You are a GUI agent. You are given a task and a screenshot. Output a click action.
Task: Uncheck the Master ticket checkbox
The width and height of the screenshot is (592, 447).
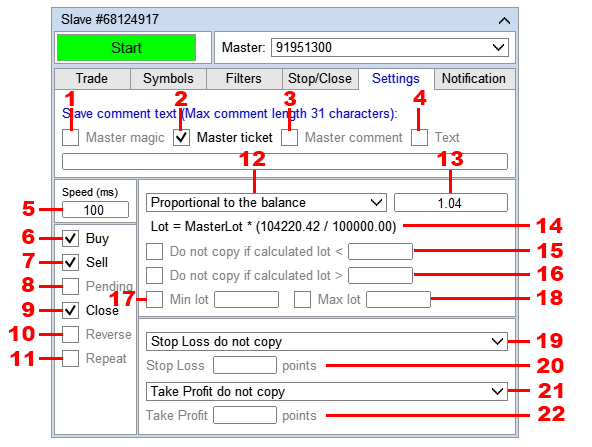(x=182, y=137)
